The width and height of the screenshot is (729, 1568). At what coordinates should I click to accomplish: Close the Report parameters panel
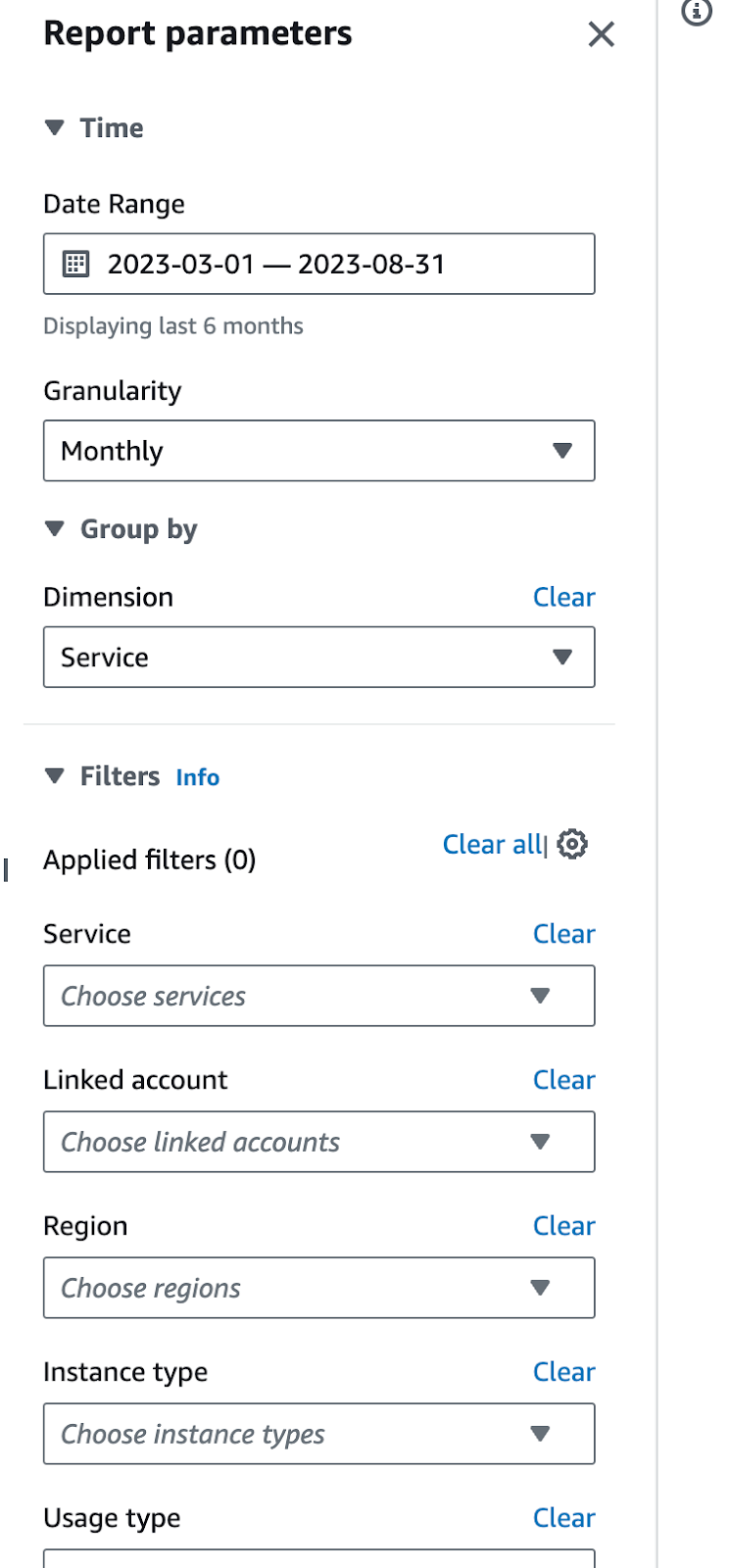tap(601, 34)
